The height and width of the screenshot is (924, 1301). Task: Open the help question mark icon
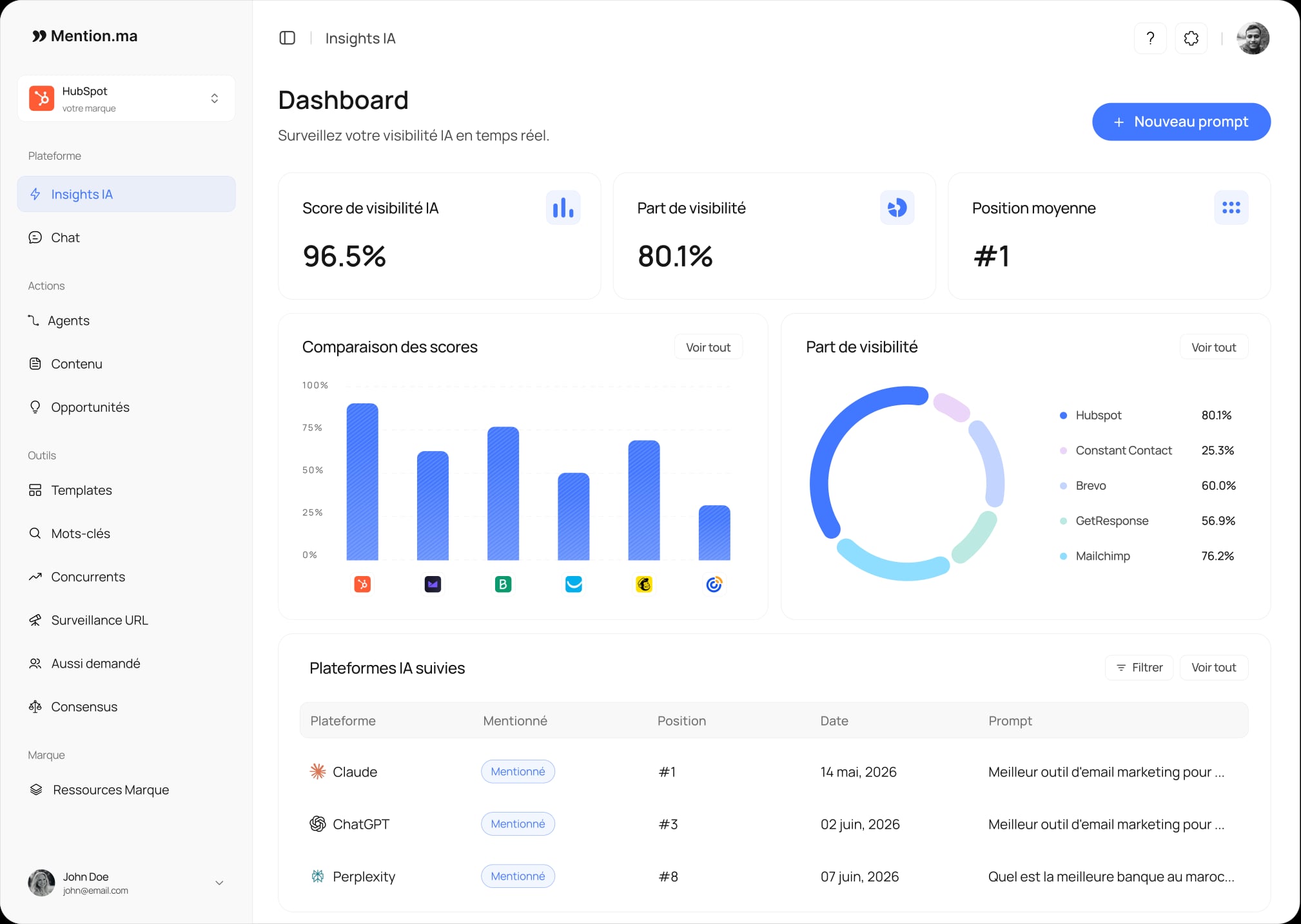coord(1150,39)
